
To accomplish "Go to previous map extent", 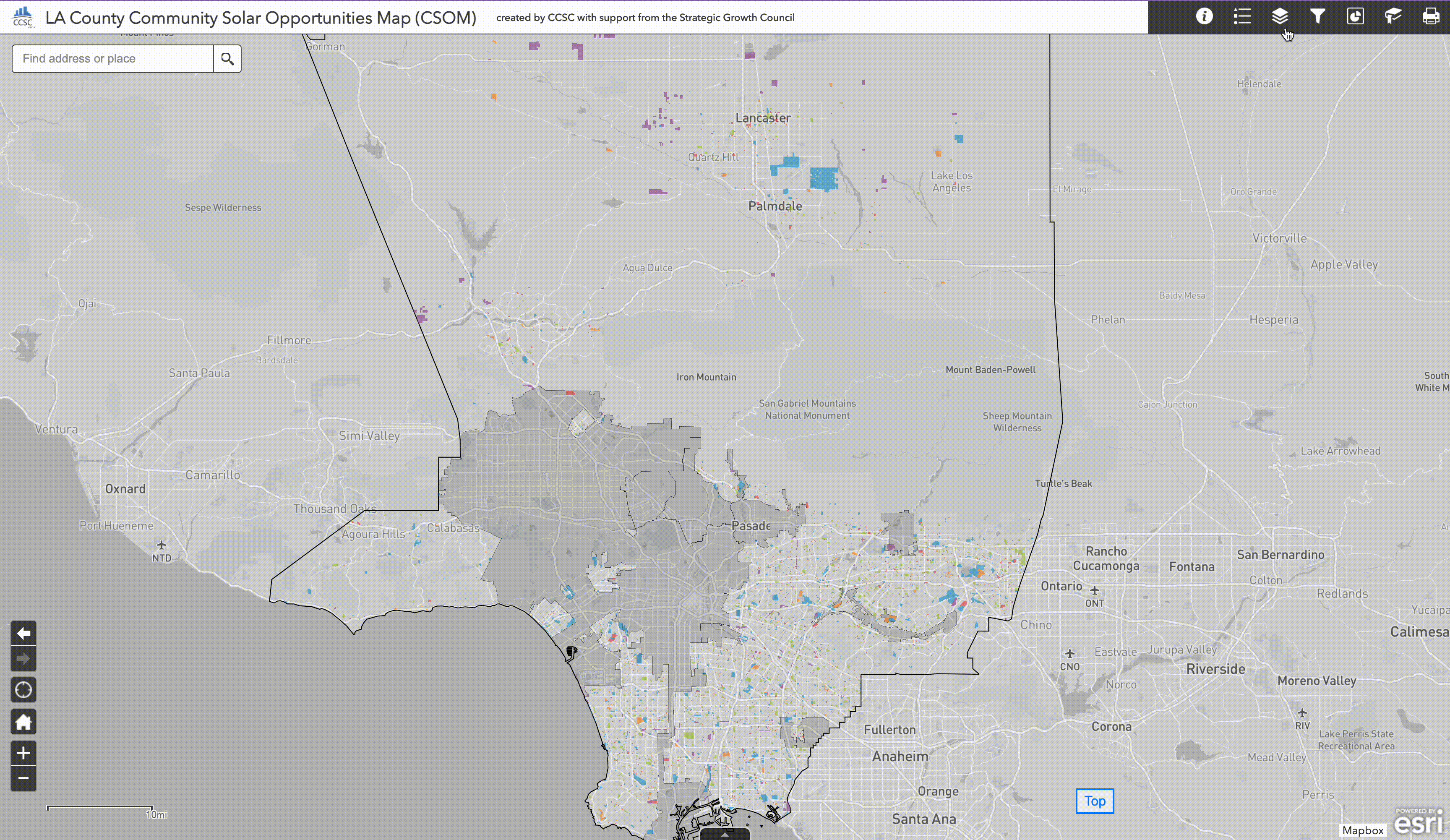I will tap(23, 634).
